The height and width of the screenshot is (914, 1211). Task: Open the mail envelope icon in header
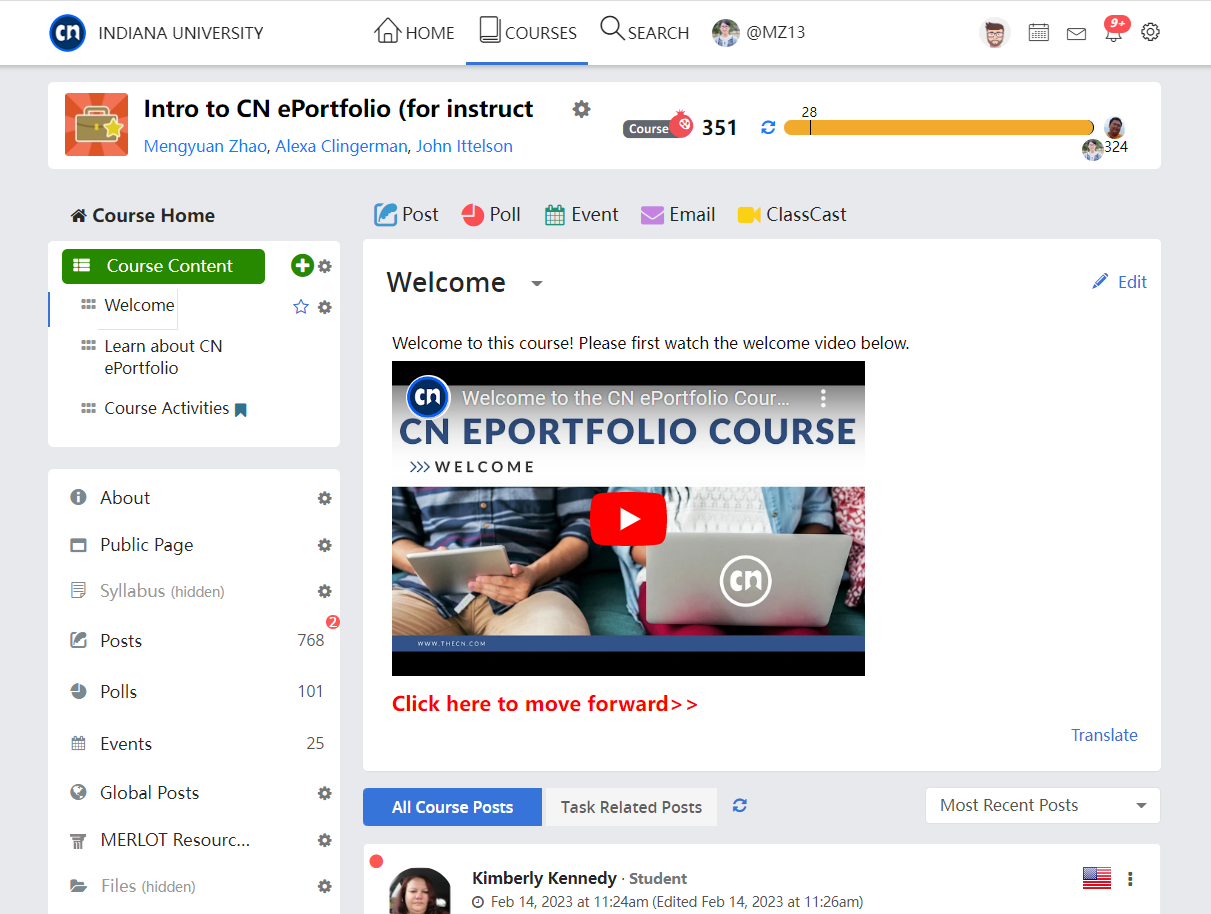pos(1076,34)
